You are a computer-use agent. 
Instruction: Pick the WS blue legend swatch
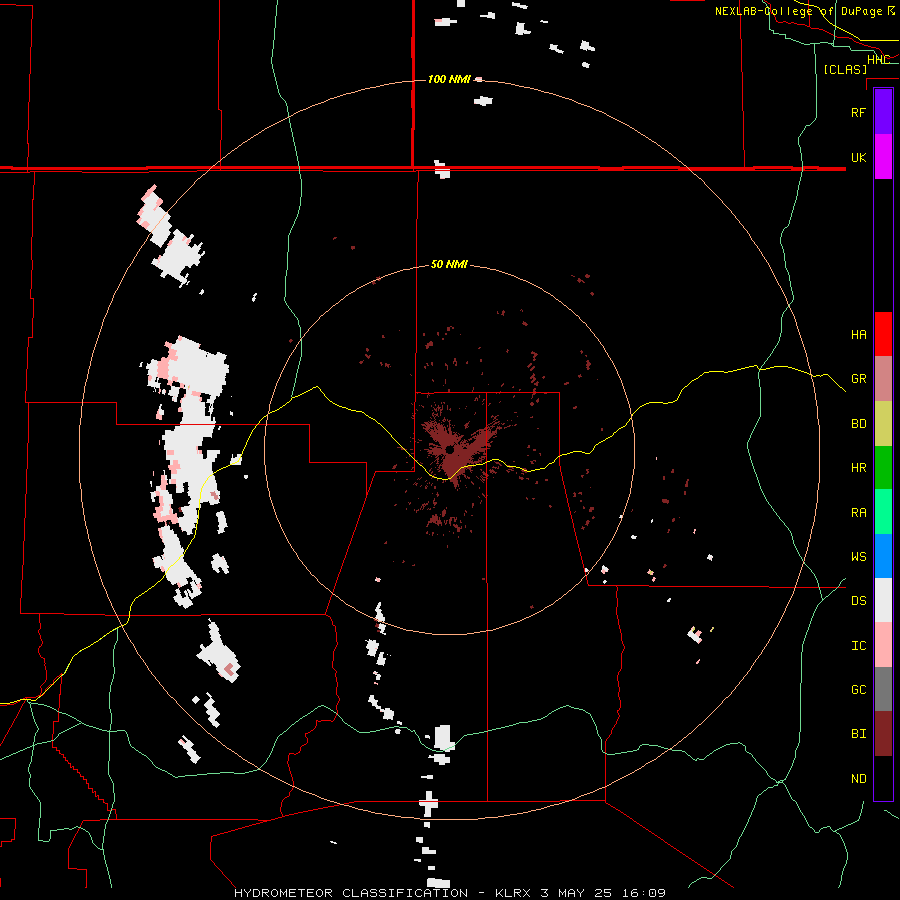[x=883, y=556]
